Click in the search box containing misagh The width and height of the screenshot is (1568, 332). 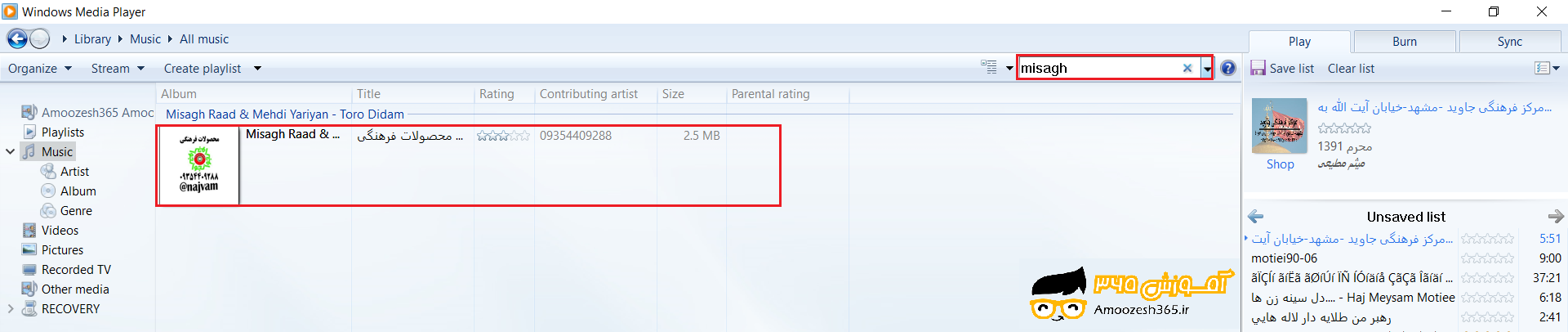point(1098,68)
